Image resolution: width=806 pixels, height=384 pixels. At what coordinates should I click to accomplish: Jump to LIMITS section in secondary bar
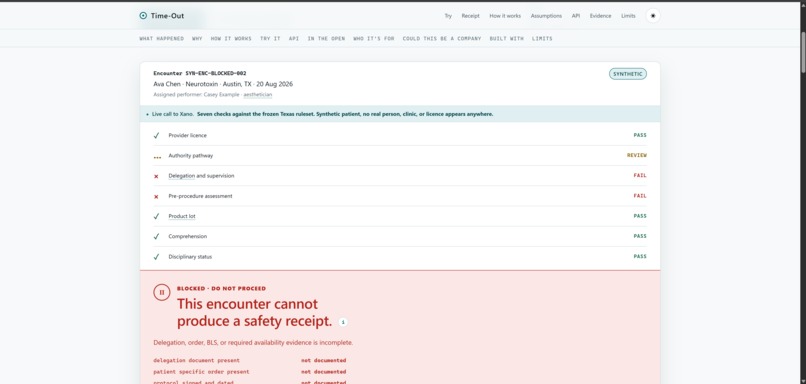pyautogui.click(x=542, y=39)
